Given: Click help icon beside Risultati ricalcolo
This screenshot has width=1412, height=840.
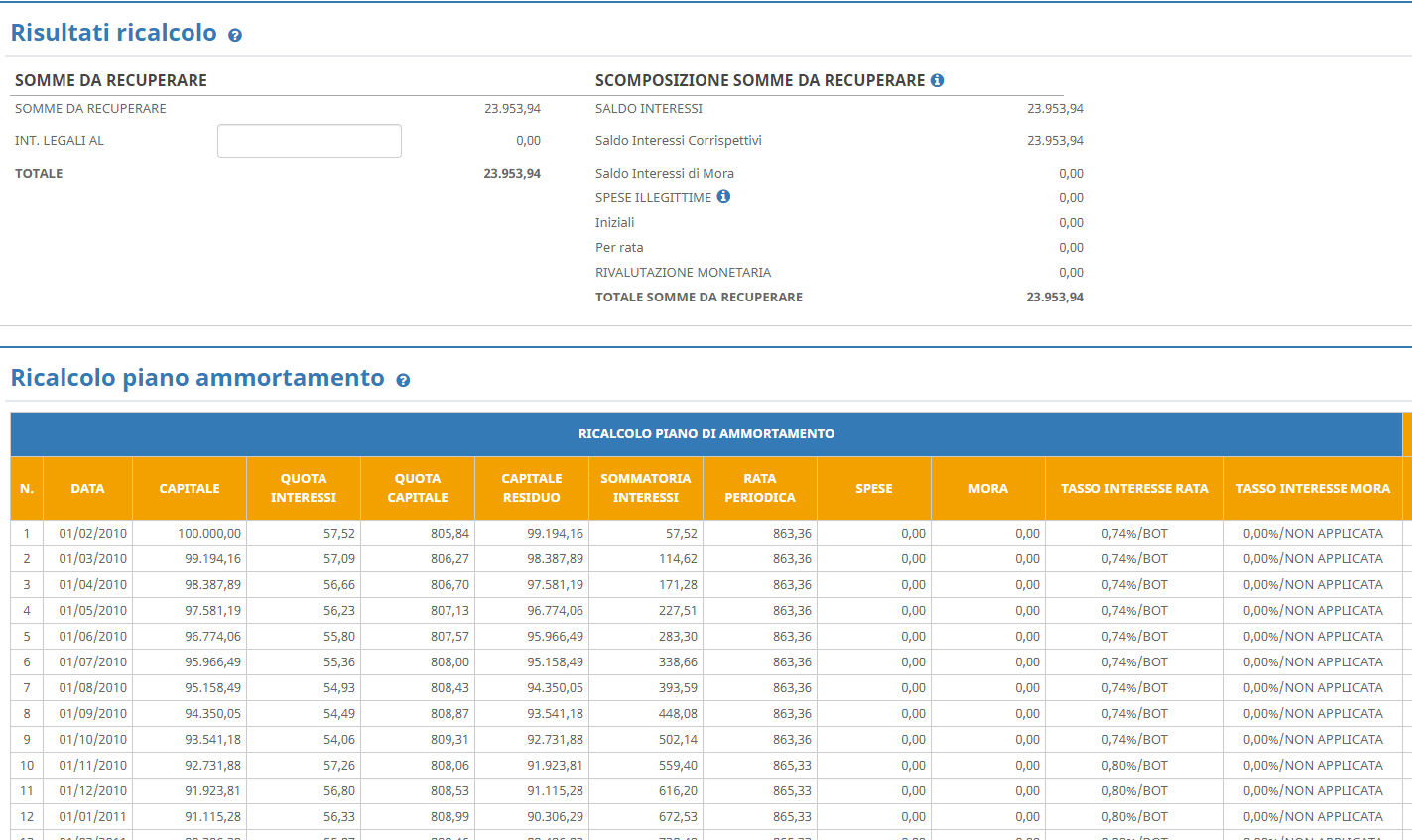Looking at the screenshot, I should tap(235, 35).
